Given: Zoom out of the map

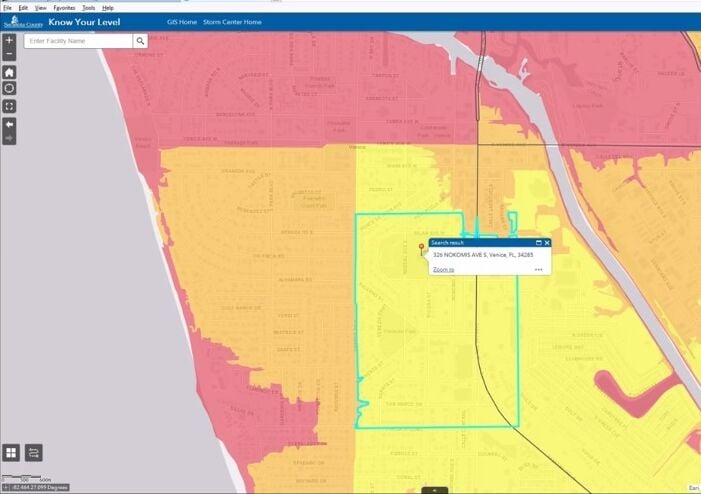Looking at the screenshot, I should pyautogui.click(x=9, y=53).
